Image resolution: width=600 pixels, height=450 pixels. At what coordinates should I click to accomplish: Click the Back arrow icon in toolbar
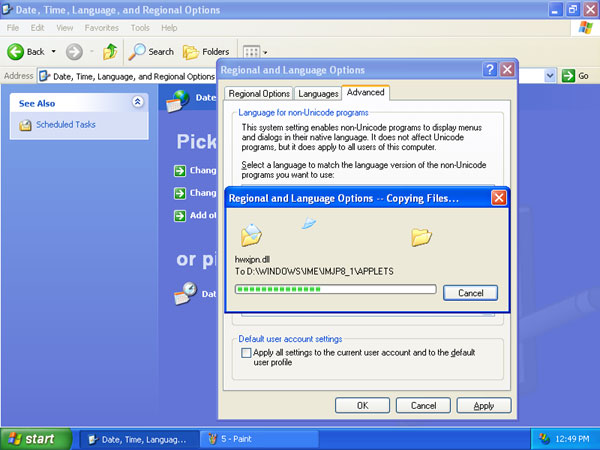click(x=16, y=51)
